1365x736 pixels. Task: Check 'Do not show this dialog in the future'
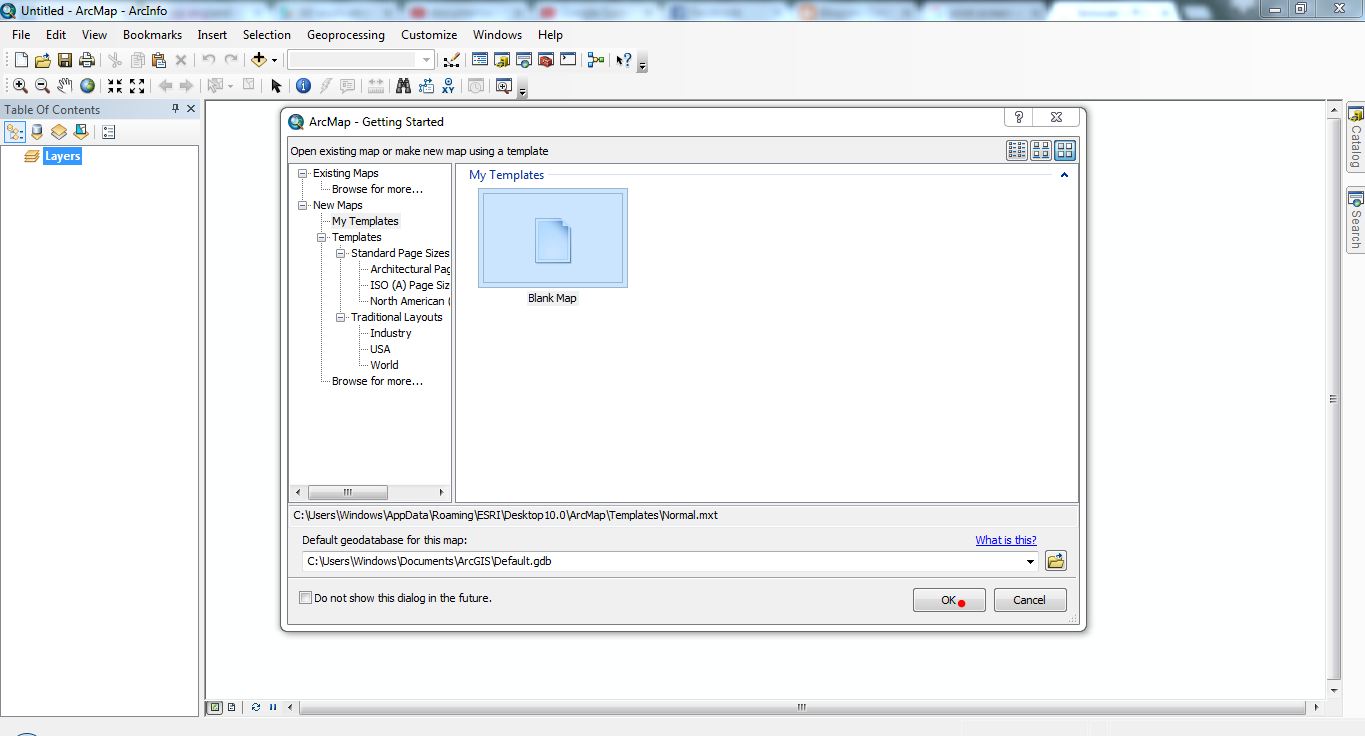point(306,598)
